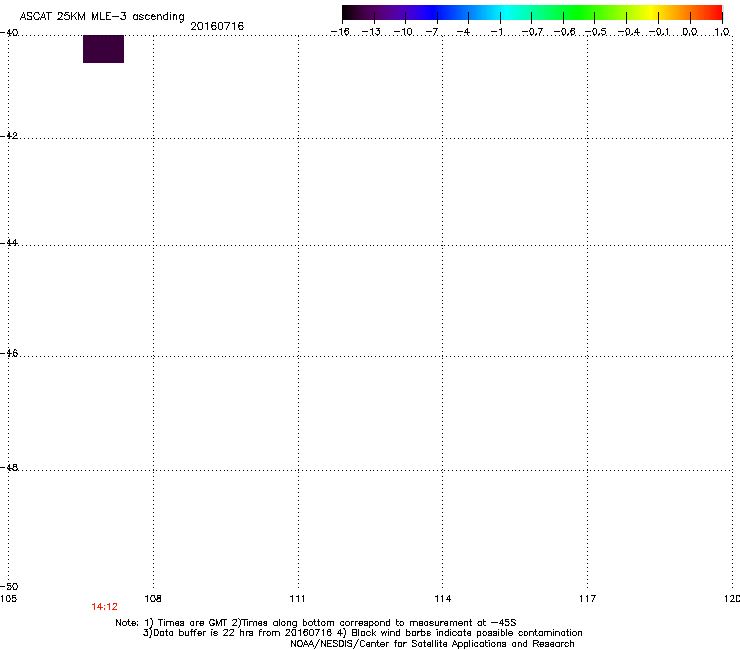Click the 117 longitude axis label
Viewport: 740px width, 650px height.
click(587, 599)
